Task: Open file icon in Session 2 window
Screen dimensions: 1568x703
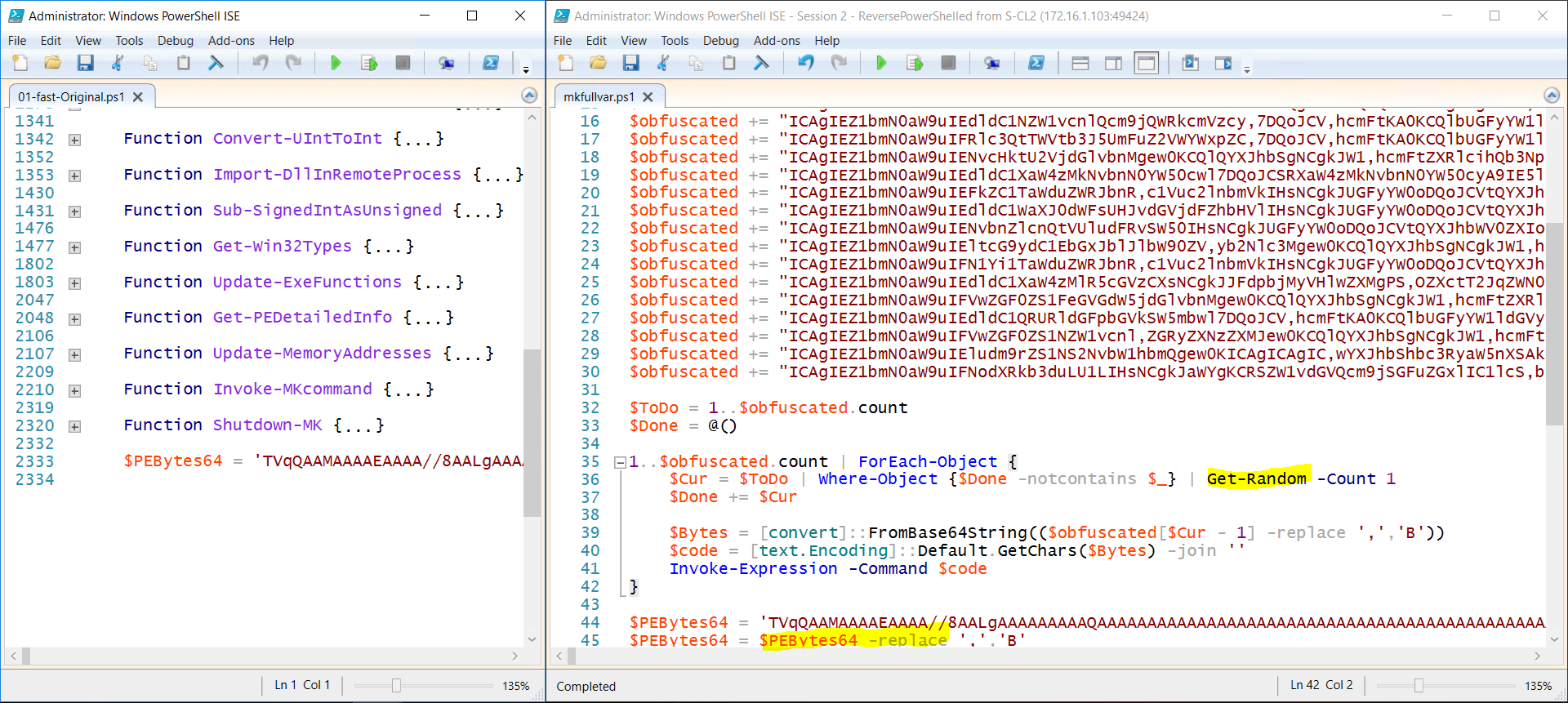Action: [599, 63]
